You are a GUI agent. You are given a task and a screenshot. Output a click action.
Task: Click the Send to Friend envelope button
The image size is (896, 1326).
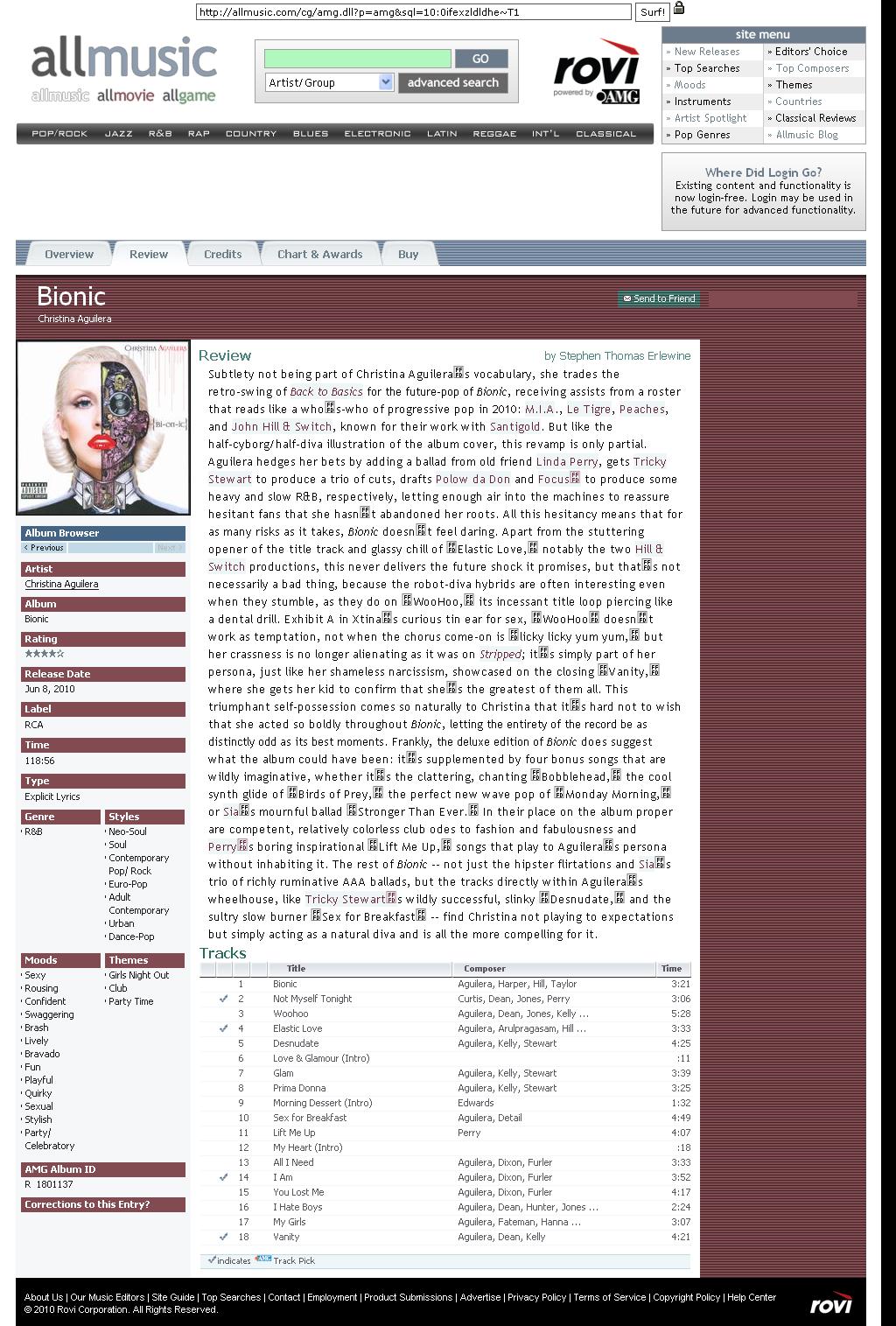coord(659,298)
